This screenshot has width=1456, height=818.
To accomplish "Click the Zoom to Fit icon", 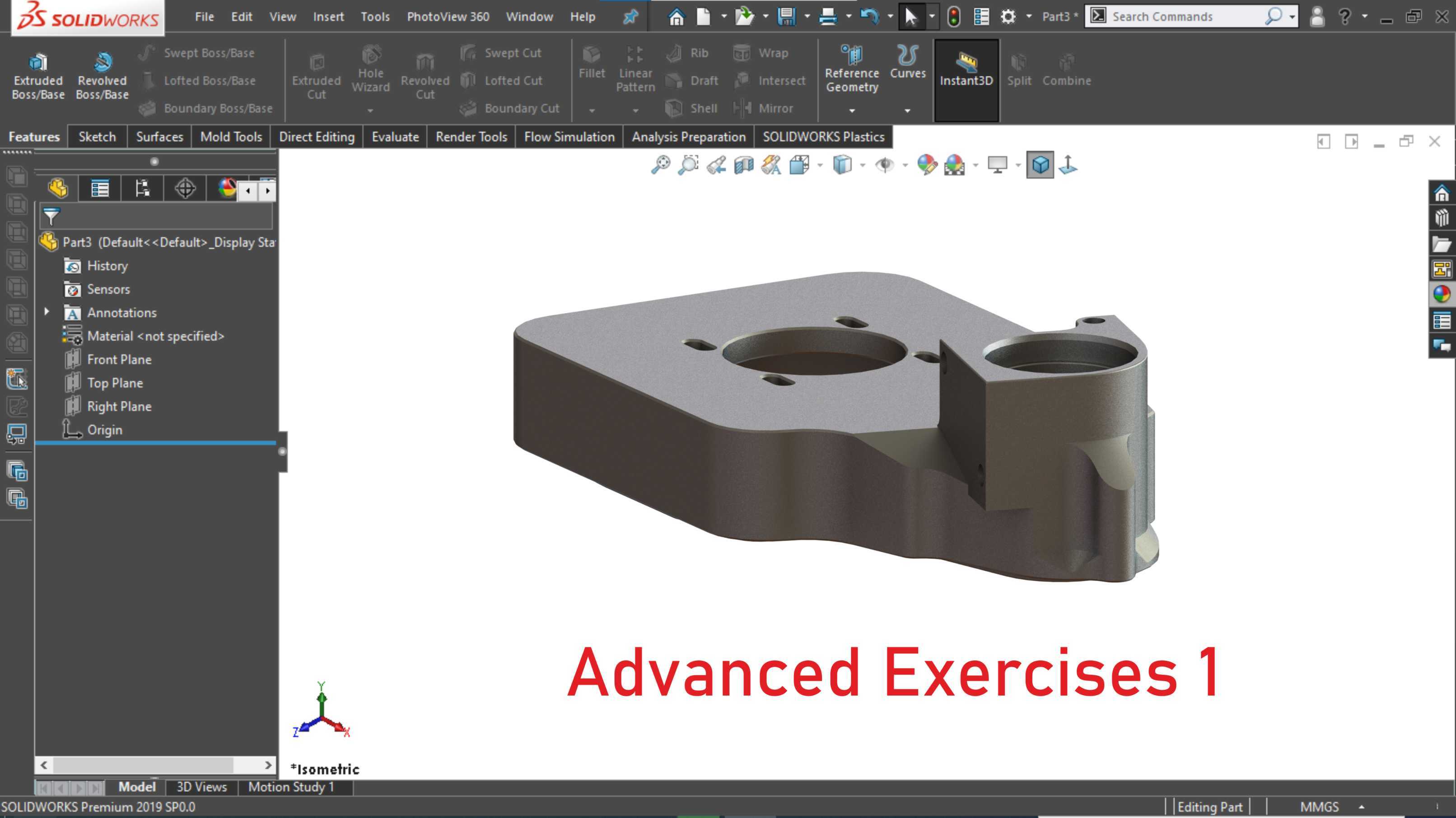I will point(660,165).
